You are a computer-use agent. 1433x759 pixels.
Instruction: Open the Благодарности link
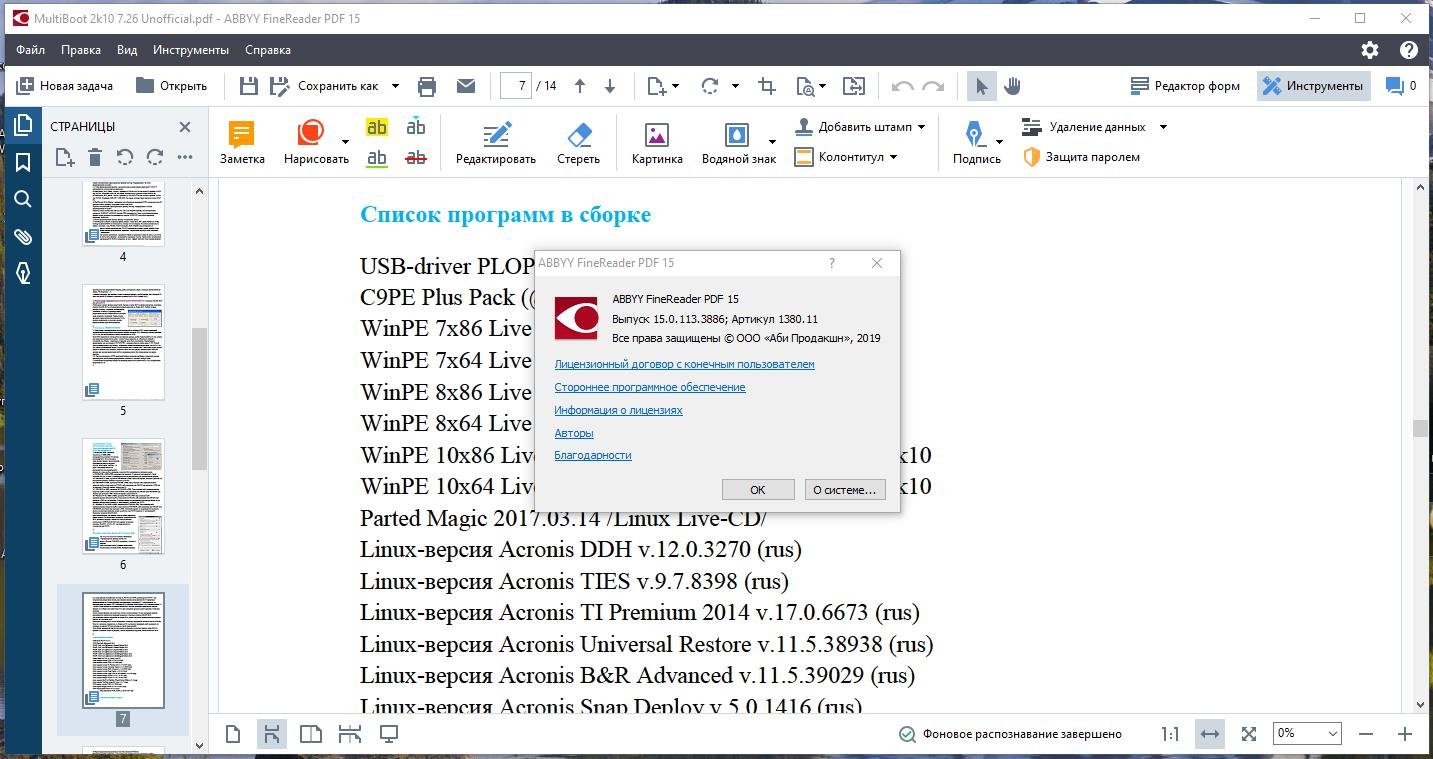point(593,455)
